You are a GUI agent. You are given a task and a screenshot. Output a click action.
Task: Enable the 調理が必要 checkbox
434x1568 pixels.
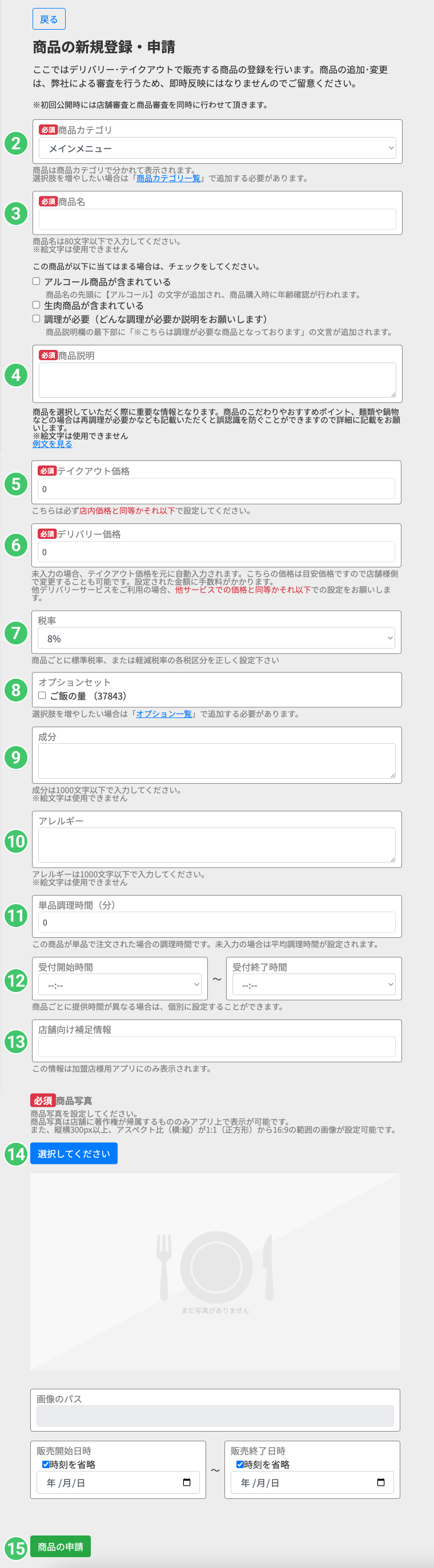(37, 319)
